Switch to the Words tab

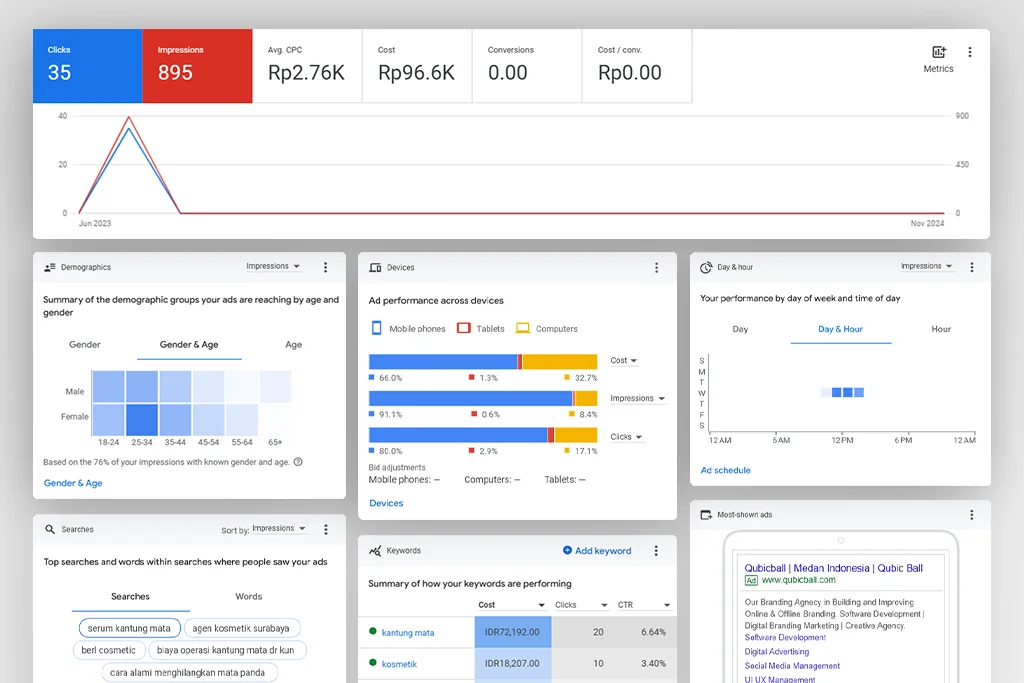click(x=248, y=597)
